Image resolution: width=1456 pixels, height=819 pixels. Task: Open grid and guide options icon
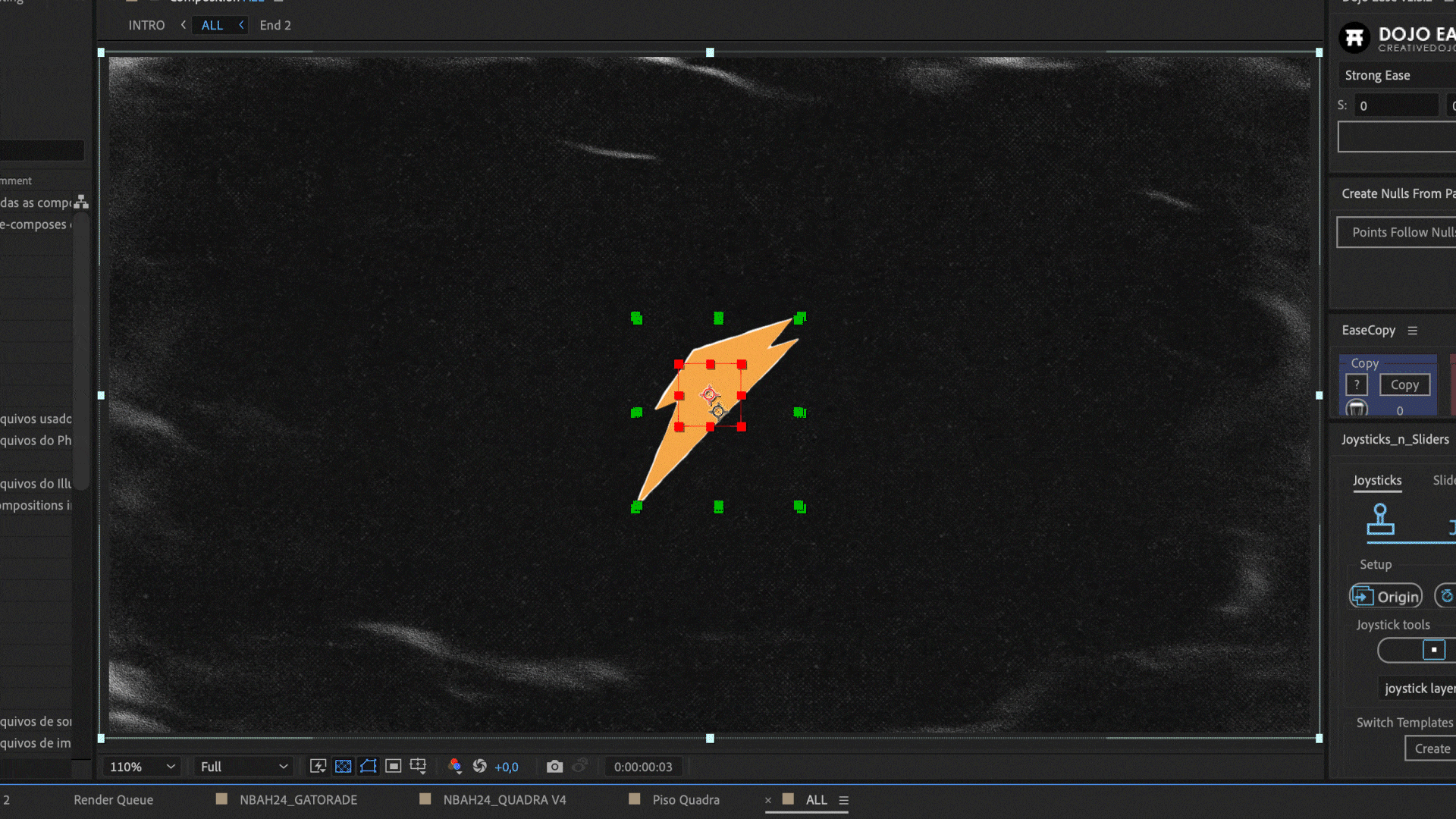click(418, 767)
